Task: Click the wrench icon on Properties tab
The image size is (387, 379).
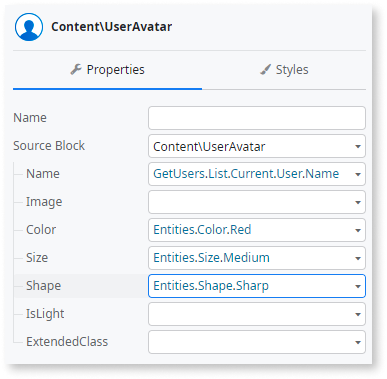Action: (76, 69)
